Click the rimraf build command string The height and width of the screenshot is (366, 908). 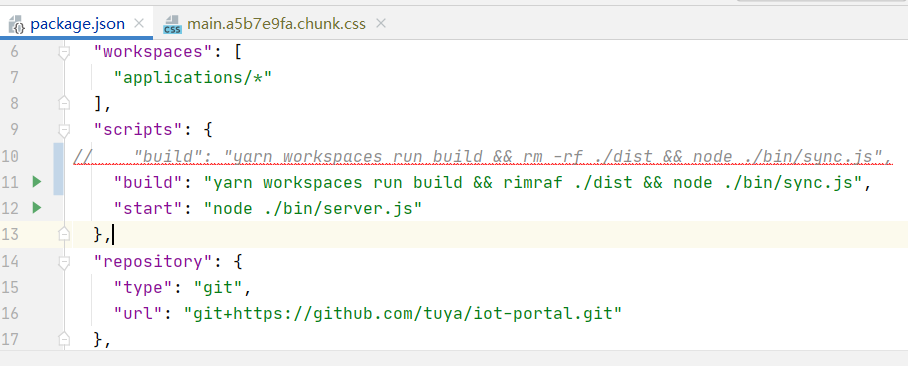[x=533, y=182]
